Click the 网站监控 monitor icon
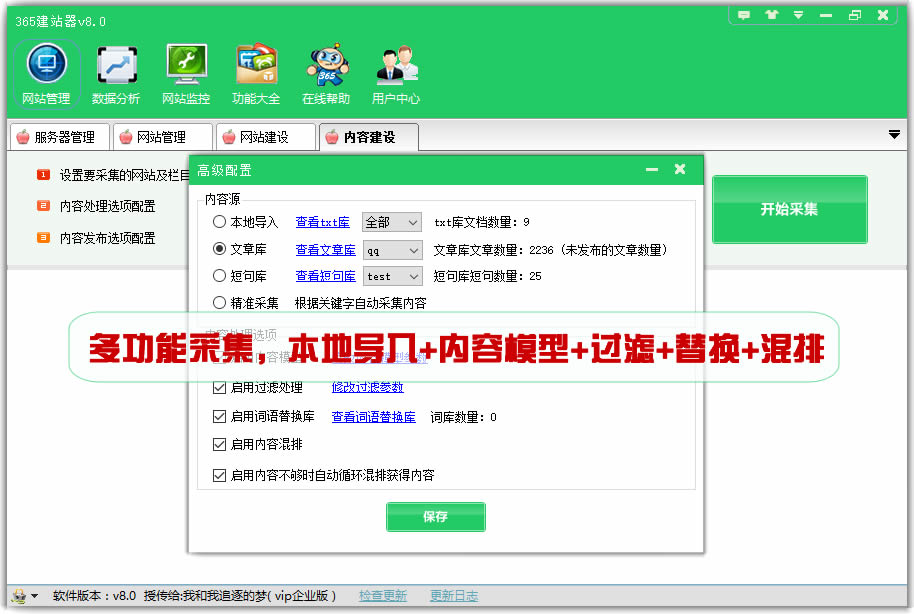The height and width of the screenshot is (614, 914). pyautogui.click(x=186, y=66)
